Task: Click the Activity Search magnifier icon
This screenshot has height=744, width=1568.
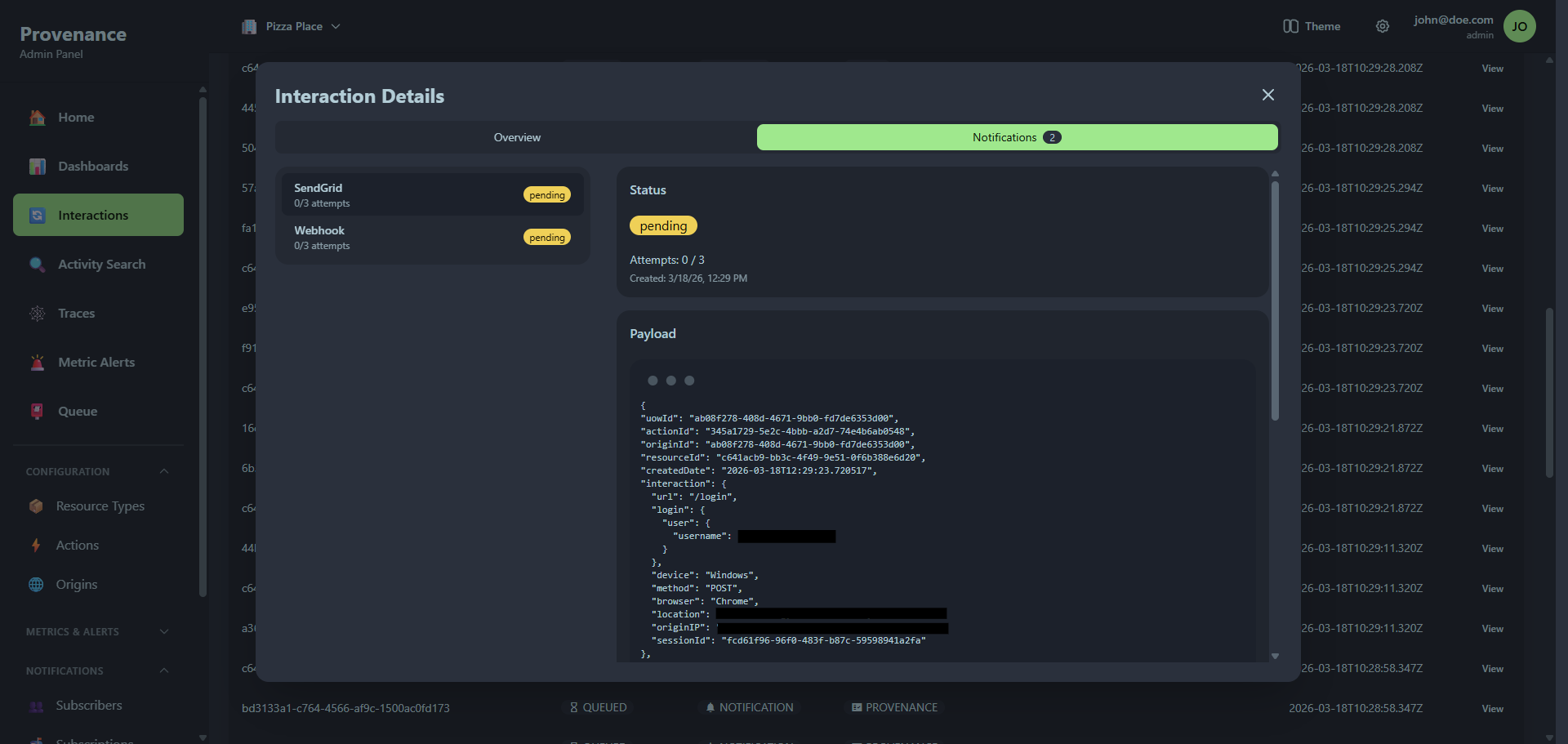Action: click(x=38, y=265)
